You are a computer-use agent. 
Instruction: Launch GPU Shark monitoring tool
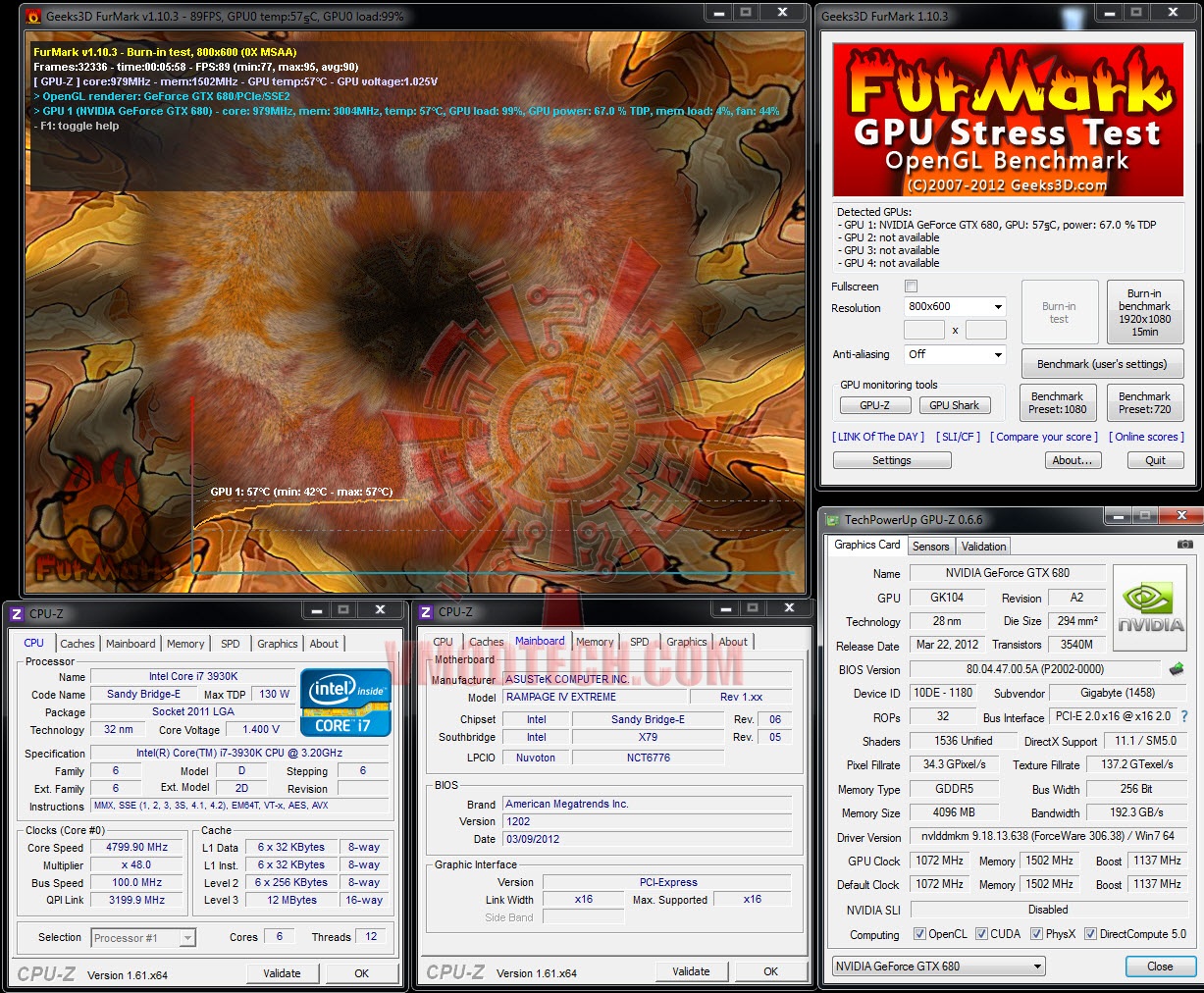tap(954, 405)
